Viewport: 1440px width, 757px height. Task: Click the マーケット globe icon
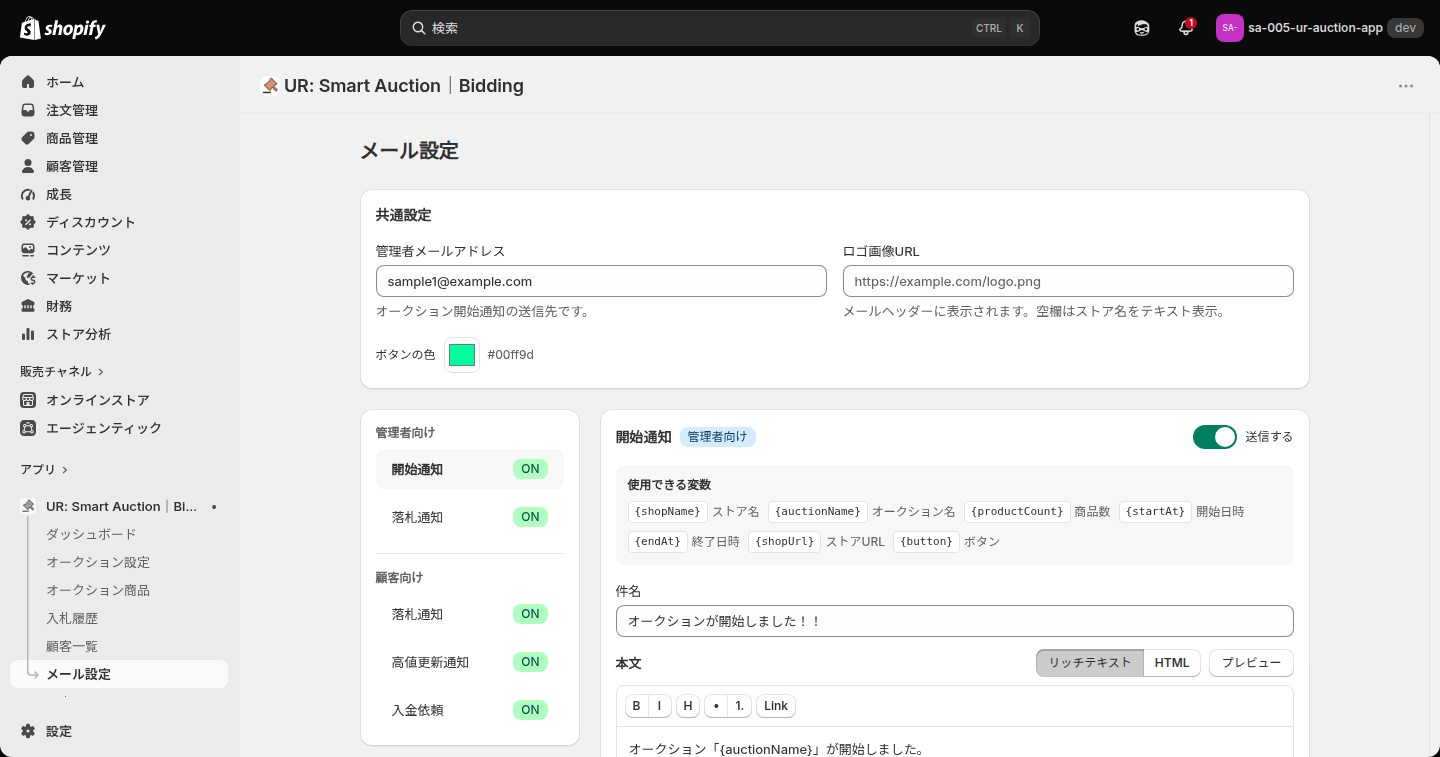(x=28, y=278)
